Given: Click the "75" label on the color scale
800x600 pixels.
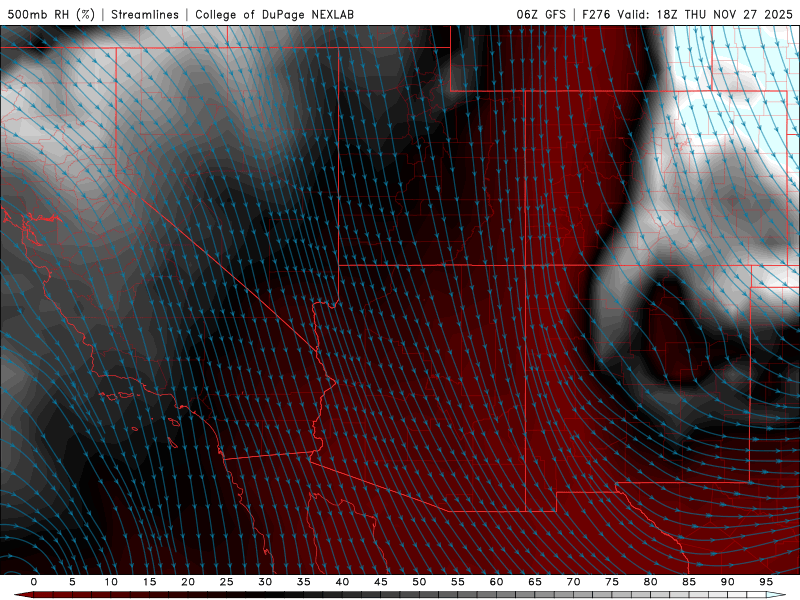Looking at the screenshot, I should (612, 582).
